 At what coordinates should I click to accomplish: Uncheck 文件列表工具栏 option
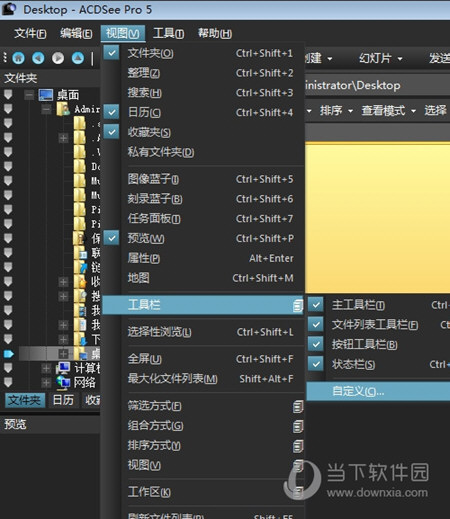316,324
